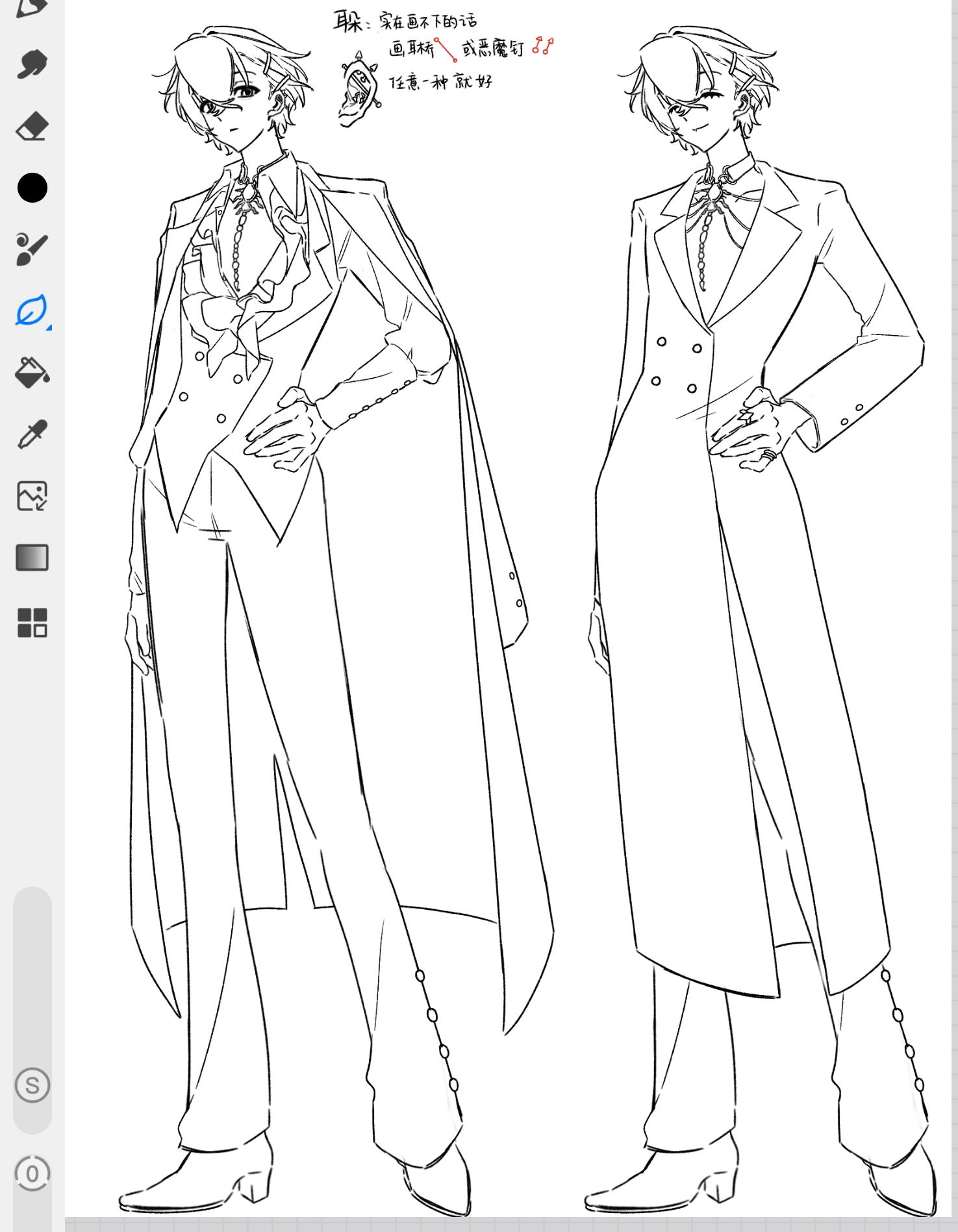Click the ring on right figure's hand

click(x=768, y=455)
